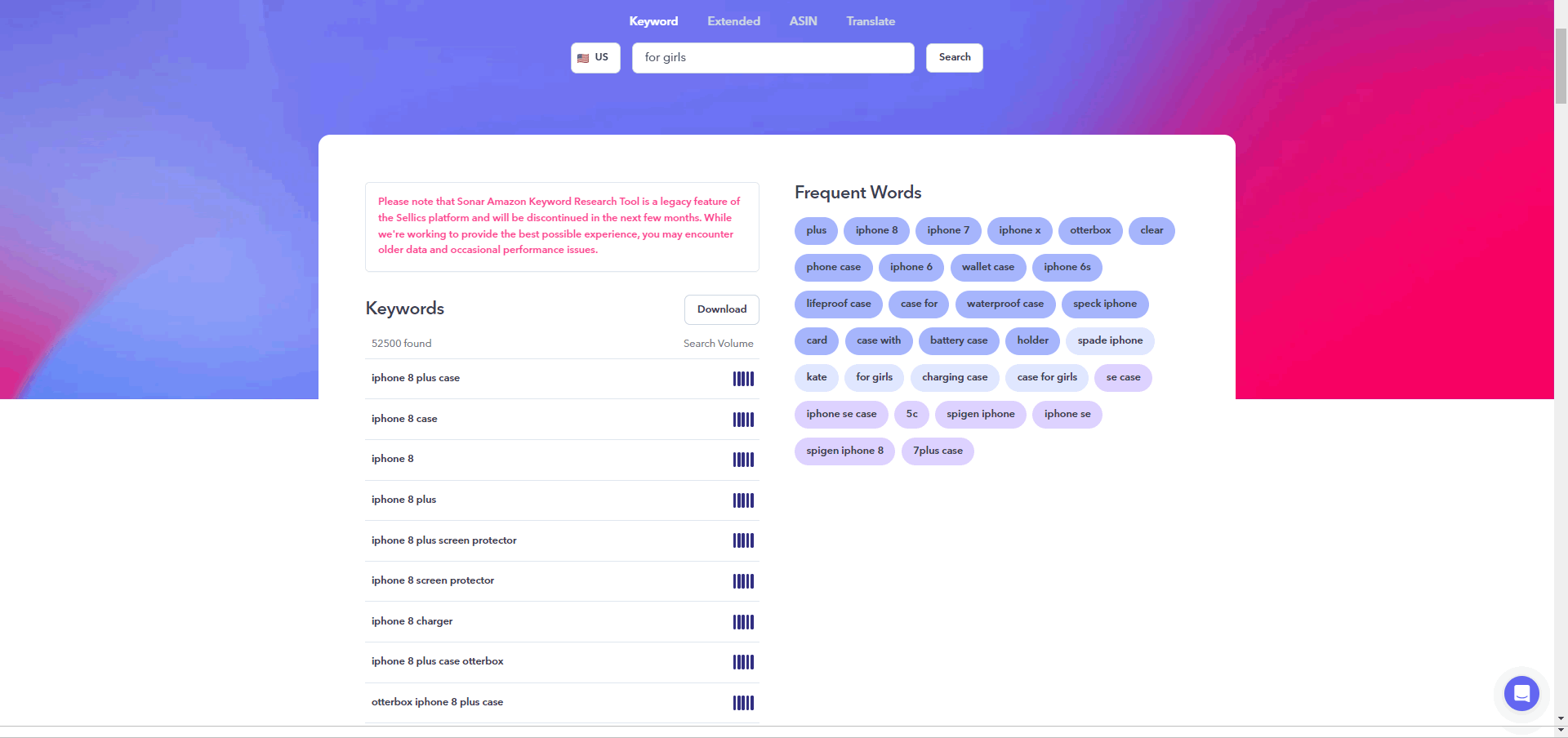
Task: Select the 'spigen iphone' frequent word tag
Action: (980, 415)
